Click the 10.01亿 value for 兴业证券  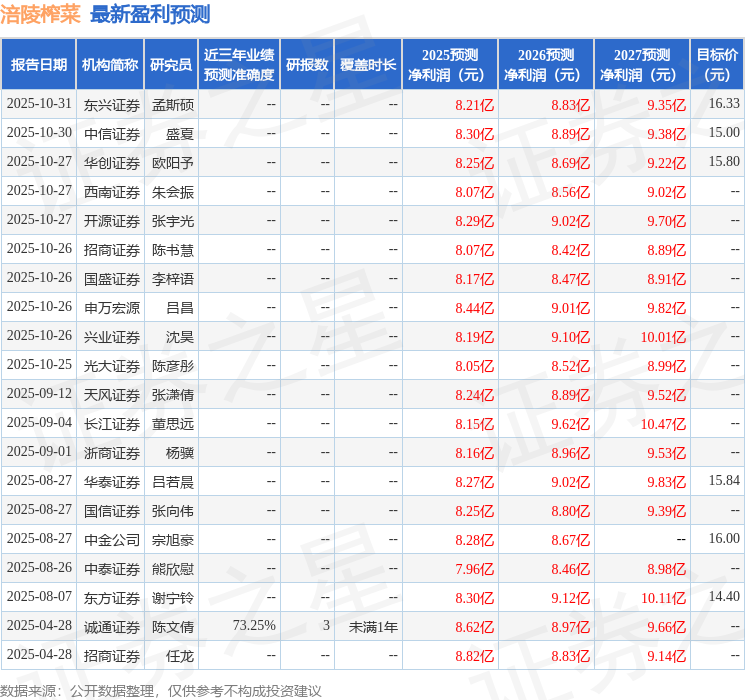click(x=663, y=337)
